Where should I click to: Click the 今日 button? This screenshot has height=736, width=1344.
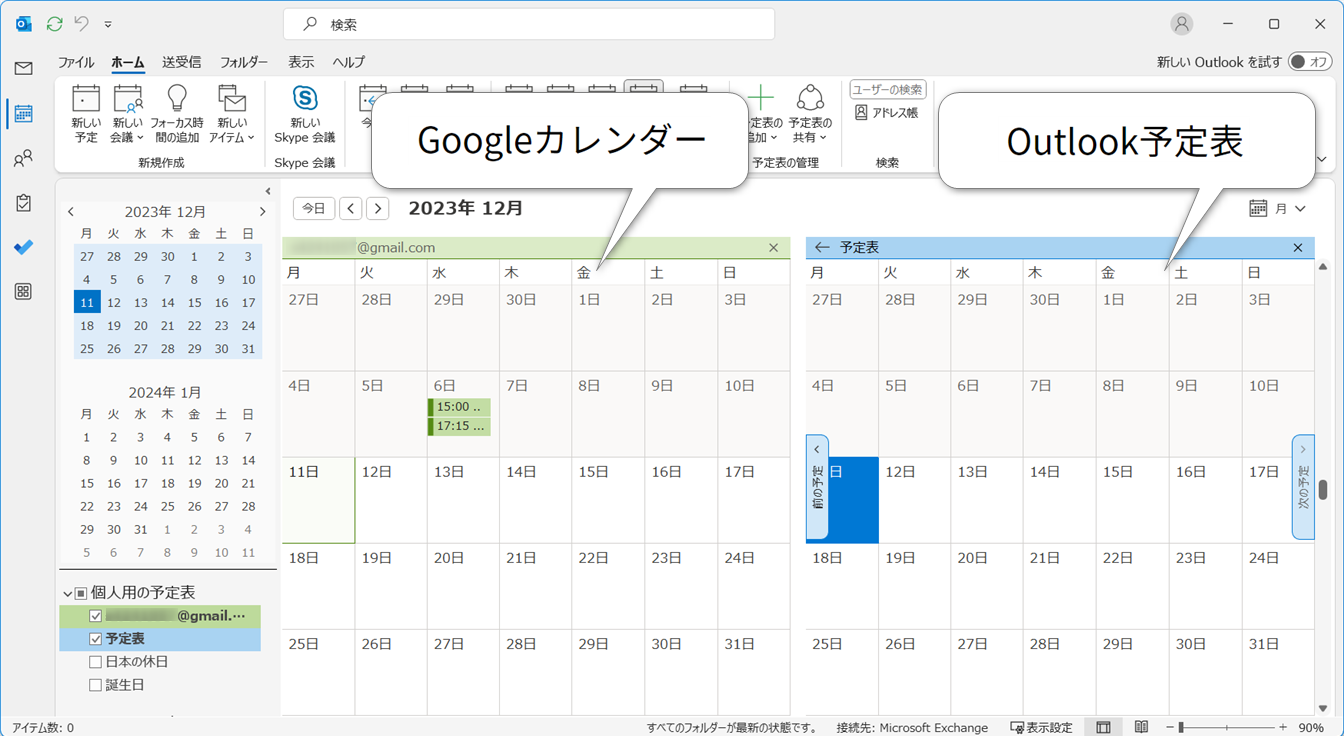tap(314, 208)
